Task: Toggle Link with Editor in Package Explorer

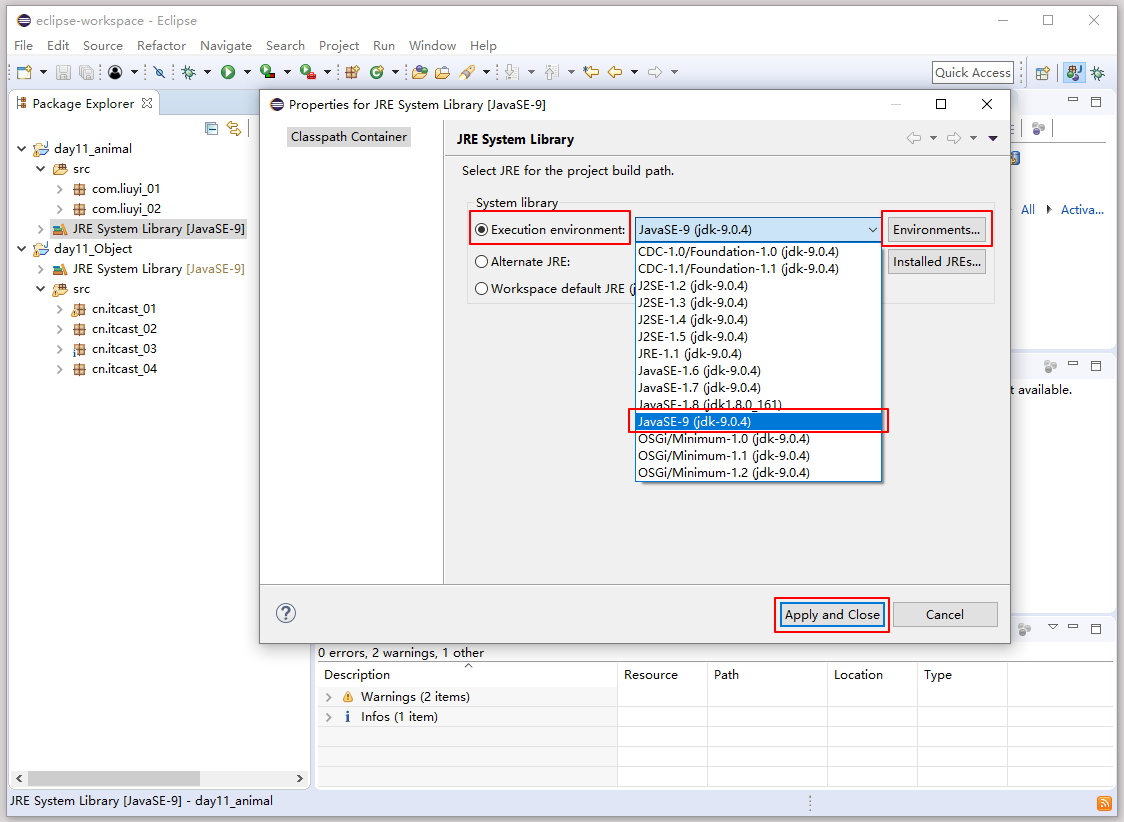Action: click(x=234, y=128)
